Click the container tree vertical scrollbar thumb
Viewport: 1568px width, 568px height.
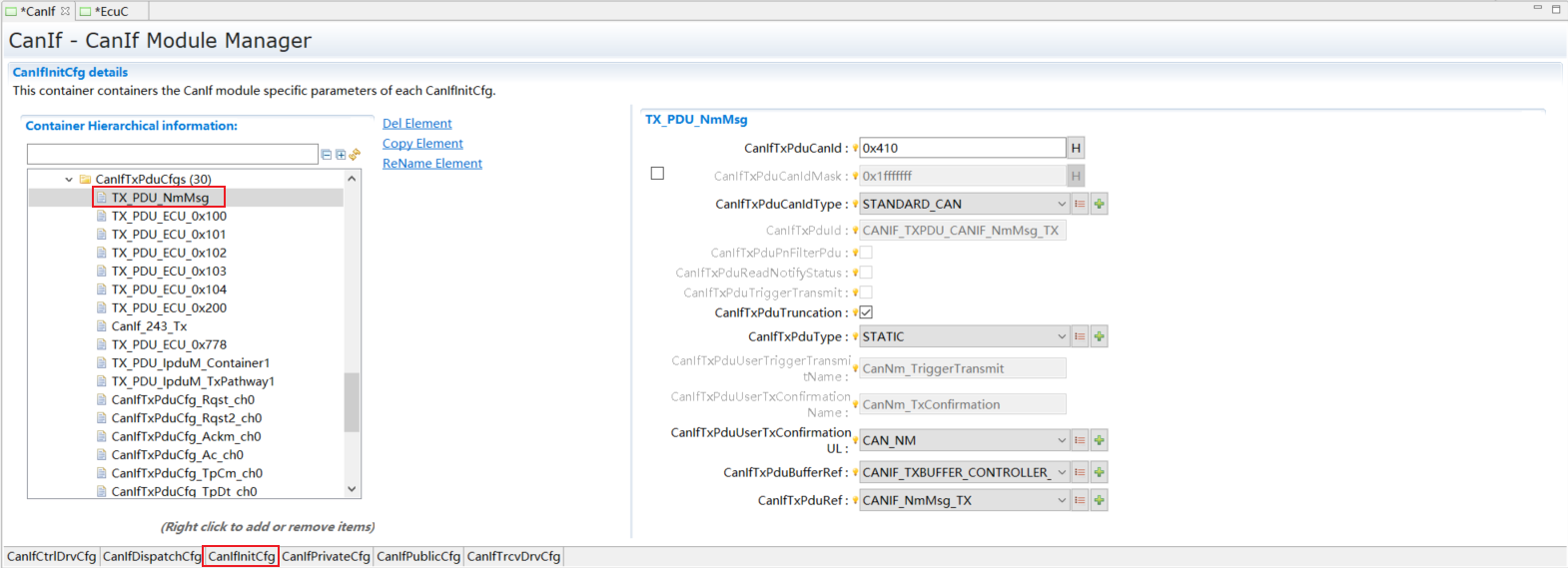click(x=352, y=401)
